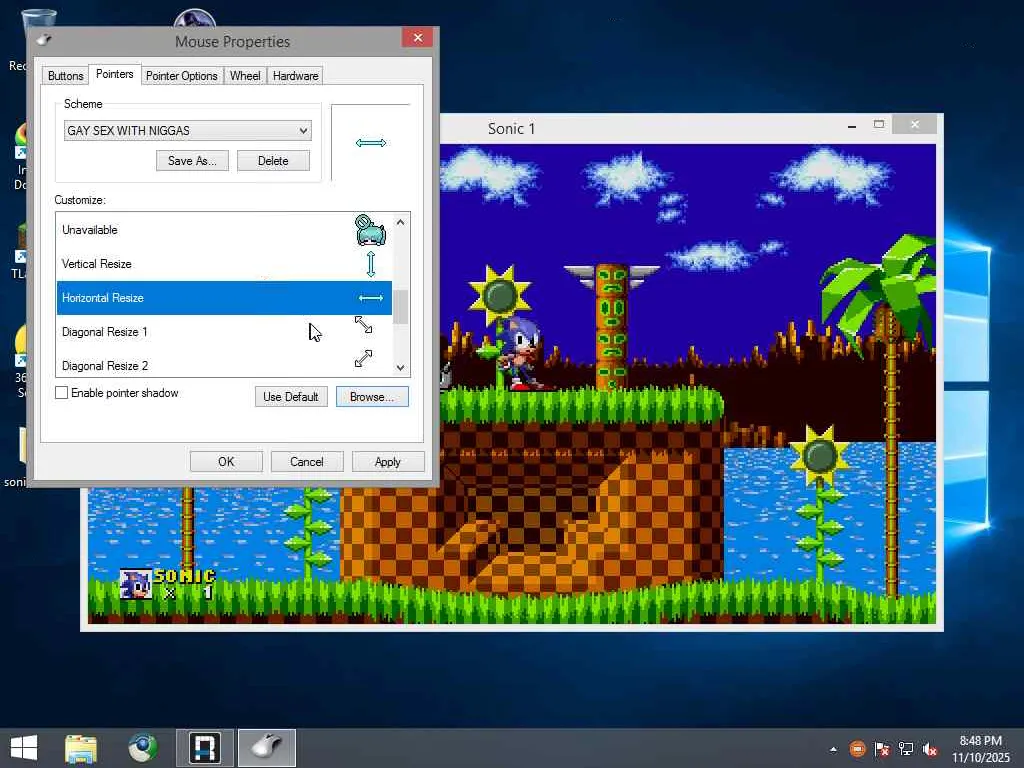Click the Use Default button
Image resolution: width=1024 pixels, height=768 pixels.
(291, 396)
